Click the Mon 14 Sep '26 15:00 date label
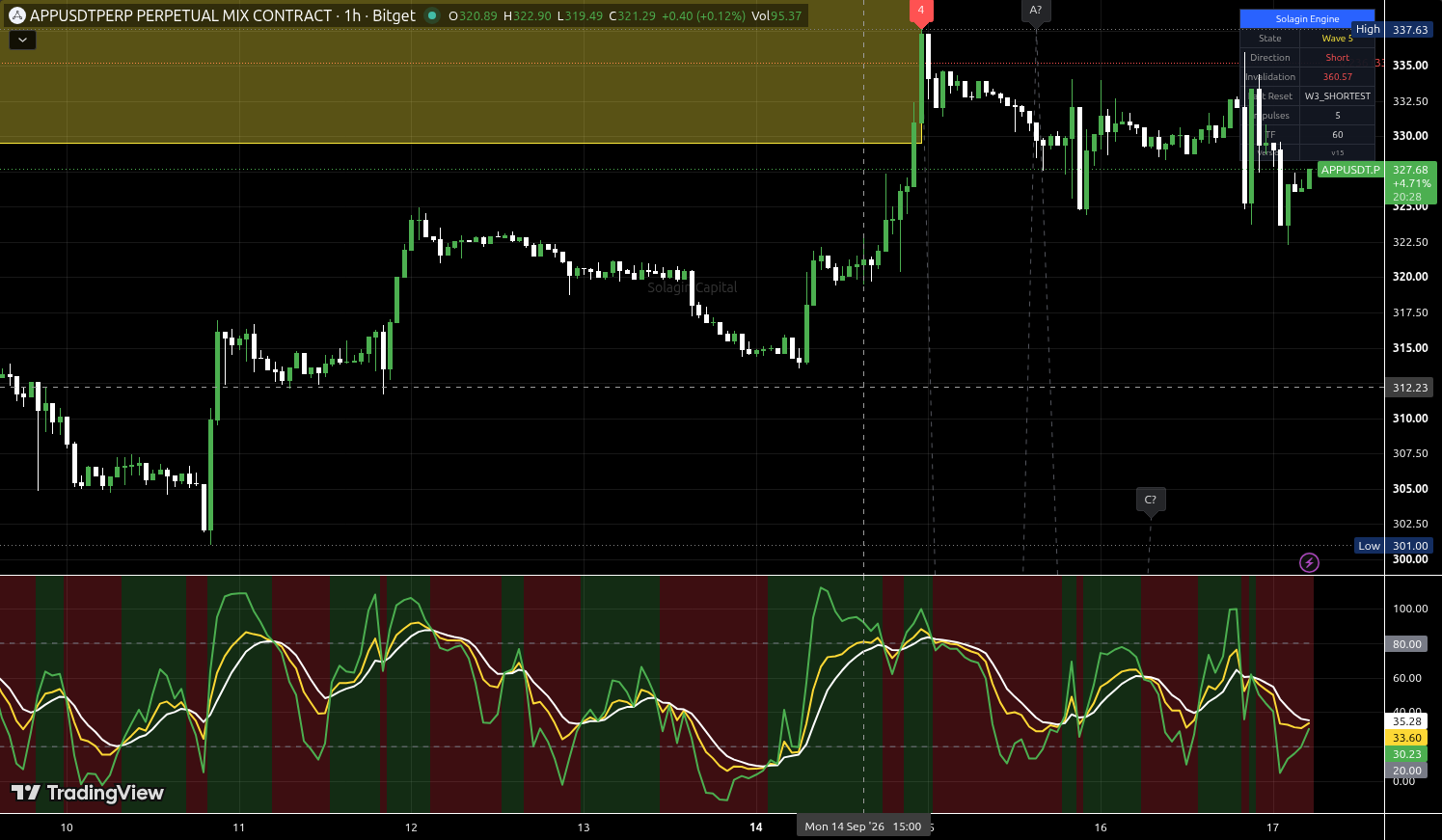Image resolution: width=1442 pixels, height=840 pixels. pos(863,826)
